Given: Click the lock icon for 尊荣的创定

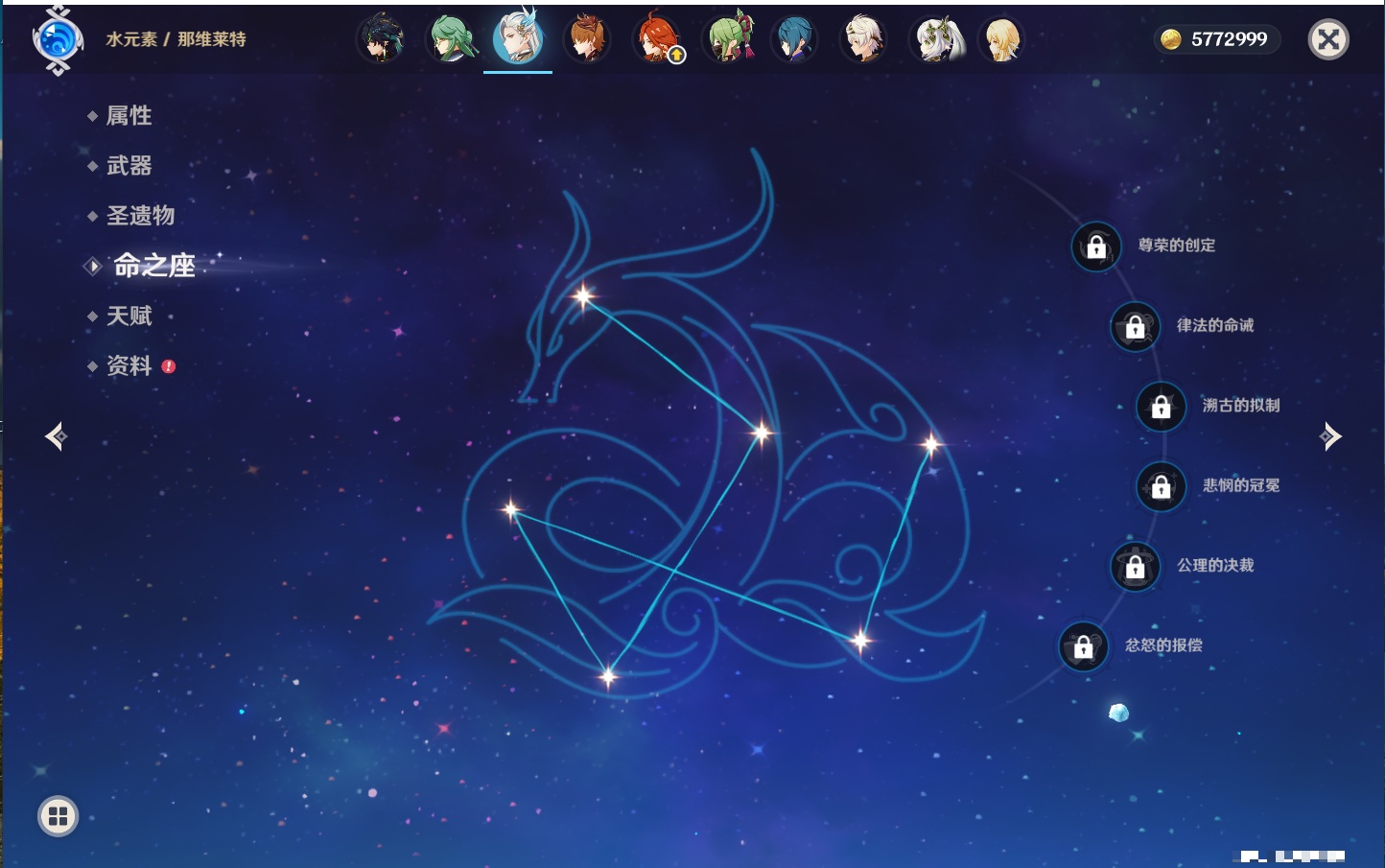Looking at the screenshot, I should pos(1096,247).
